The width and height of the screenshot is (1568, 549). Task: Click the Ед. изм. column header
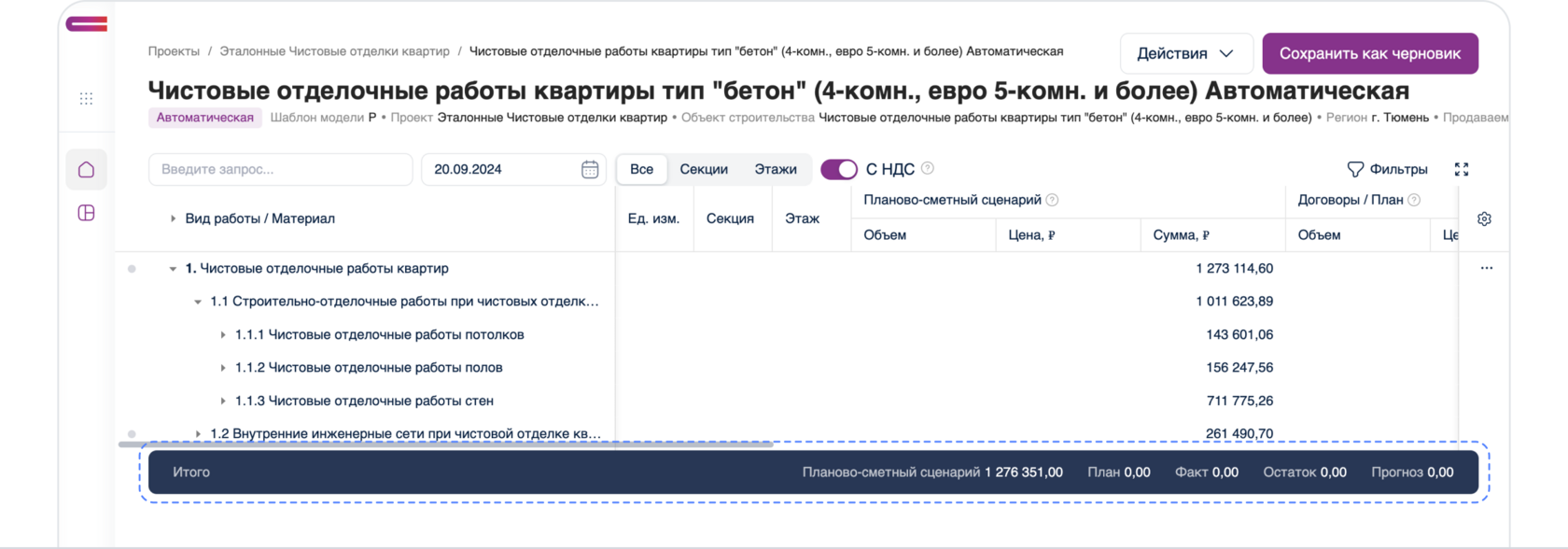[653, 218]
